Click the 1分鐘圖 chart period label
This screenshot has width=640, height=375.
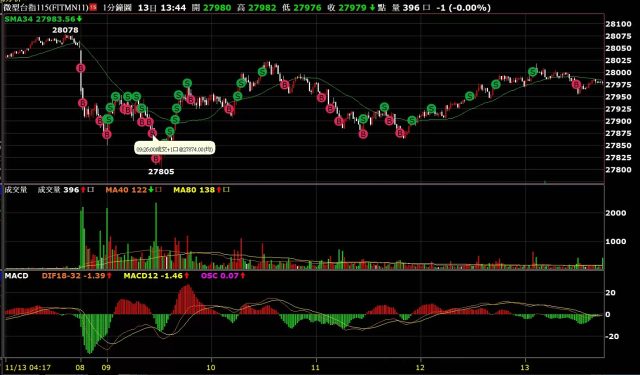point(117,7)
